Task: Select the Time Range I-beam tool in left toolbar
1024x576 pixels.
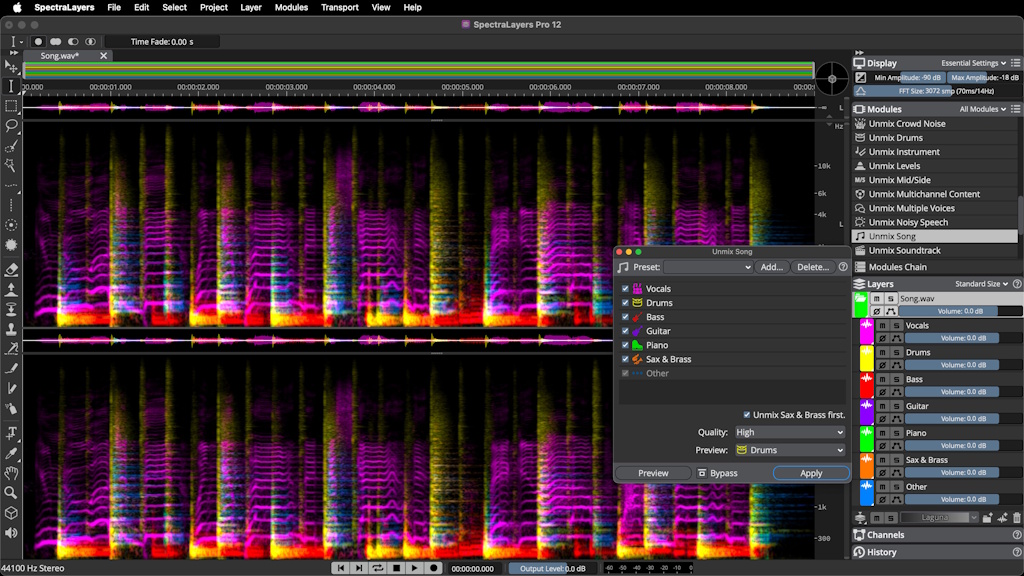Action: tap(11, 86)
